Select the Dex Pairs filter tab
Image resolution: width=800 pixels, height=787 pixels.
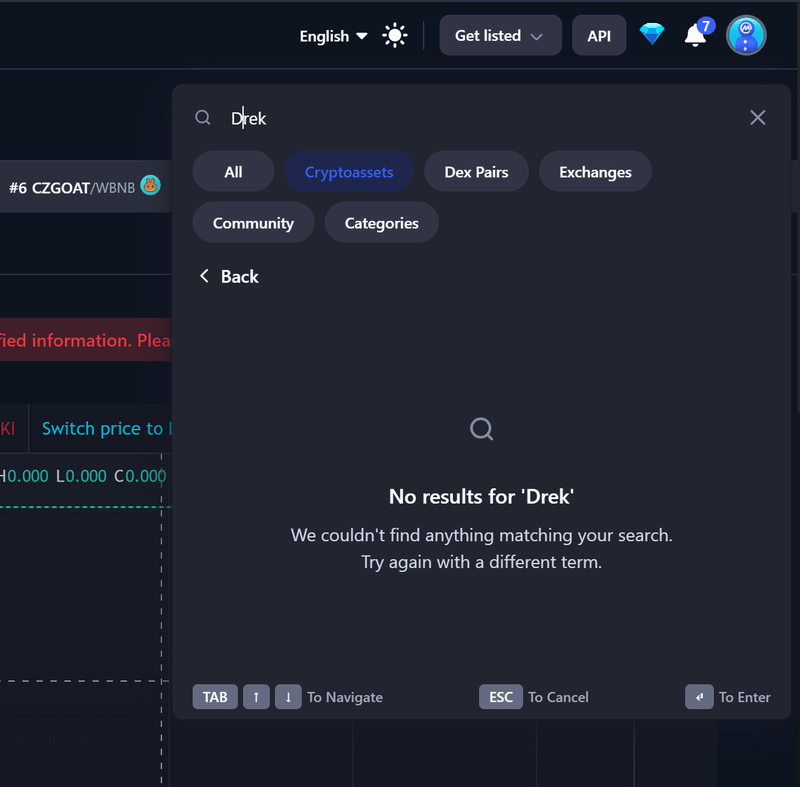476,171
